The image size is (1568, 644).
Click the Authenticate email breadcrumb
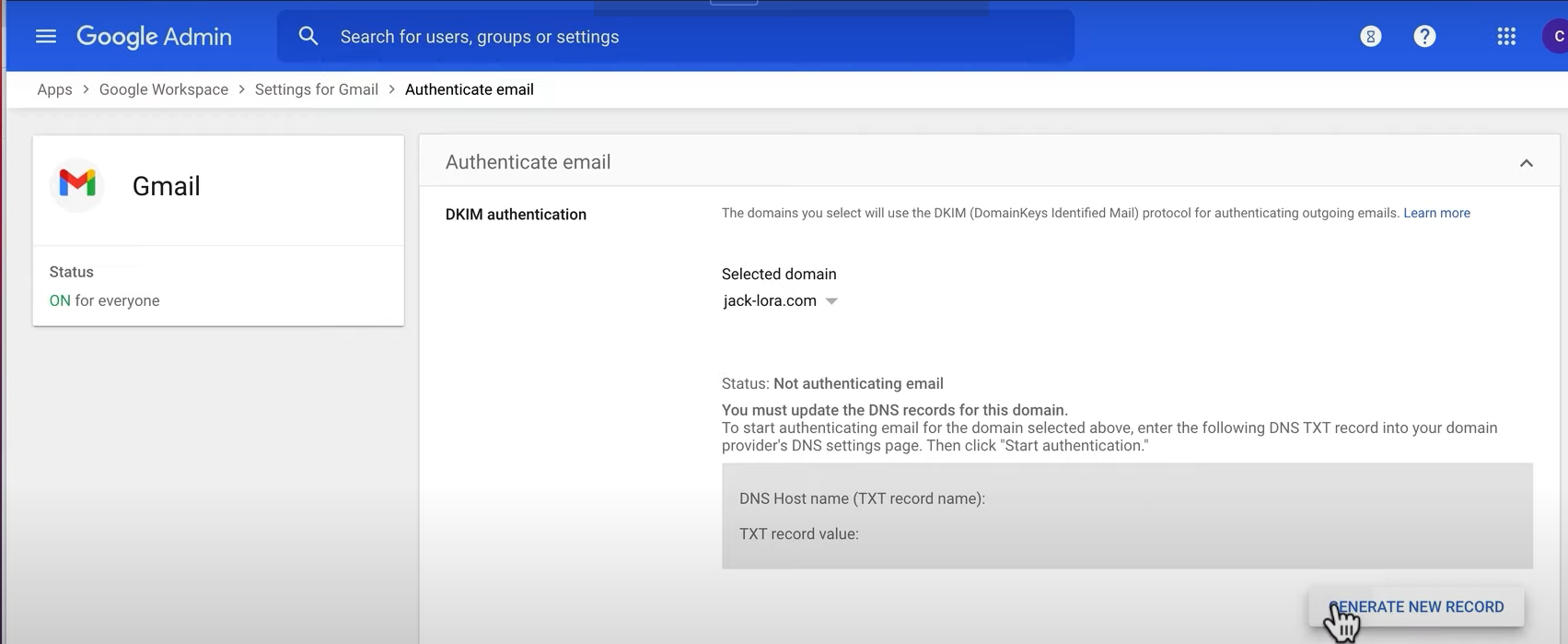tap(470, 89)
